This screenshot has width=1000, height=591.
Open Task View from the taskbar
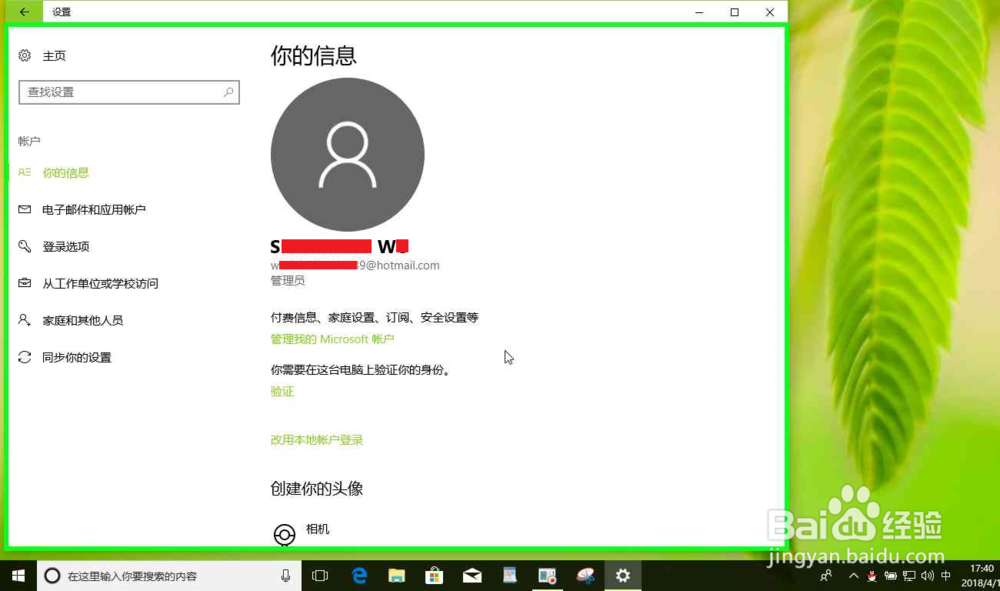pyautogui.click(x=320, y=576)
